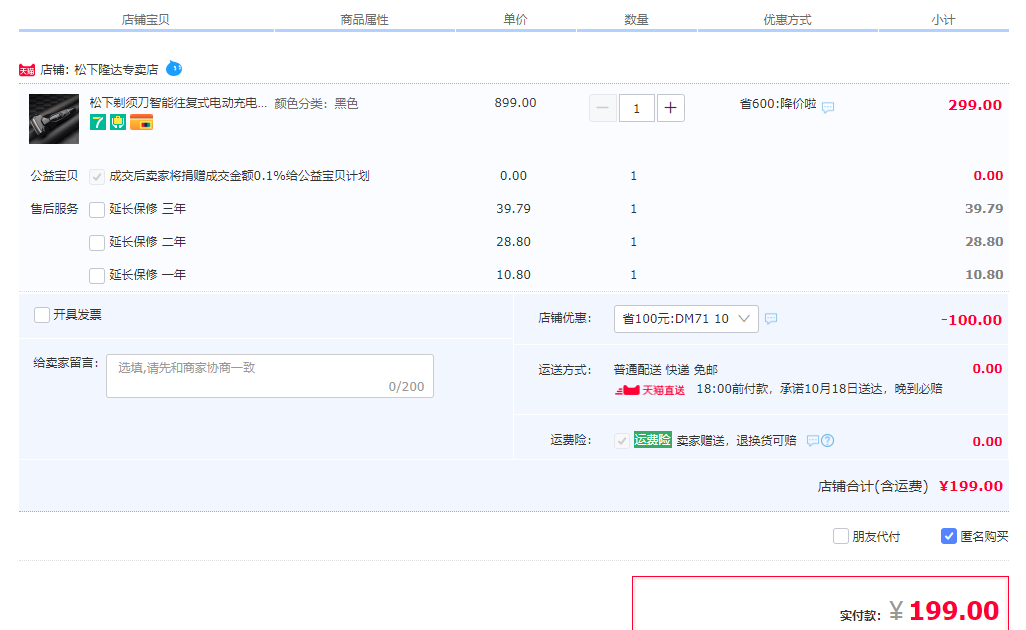The image size is (1026, 630).
Task: Click the 卖家赠送, 退换货可赔 text
Action: 736,440
